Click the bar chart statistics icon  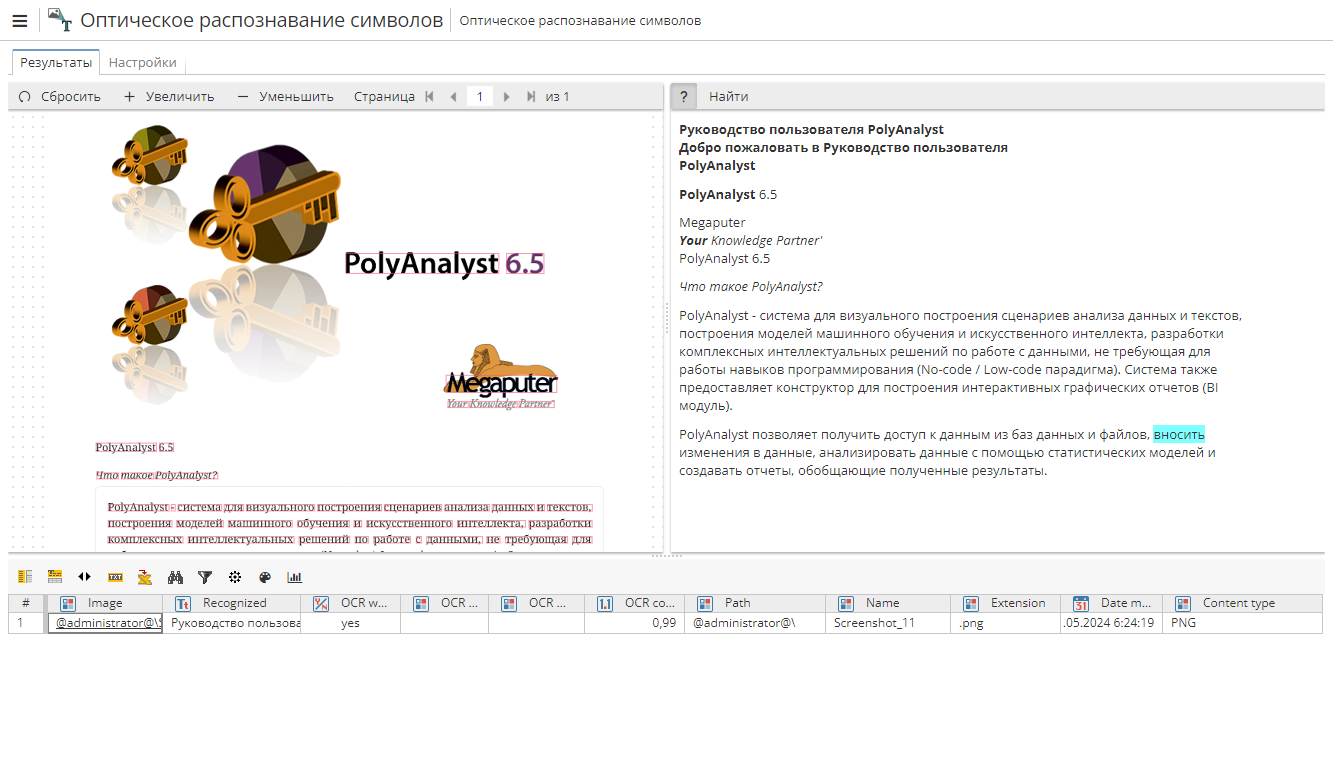[295, 577]
